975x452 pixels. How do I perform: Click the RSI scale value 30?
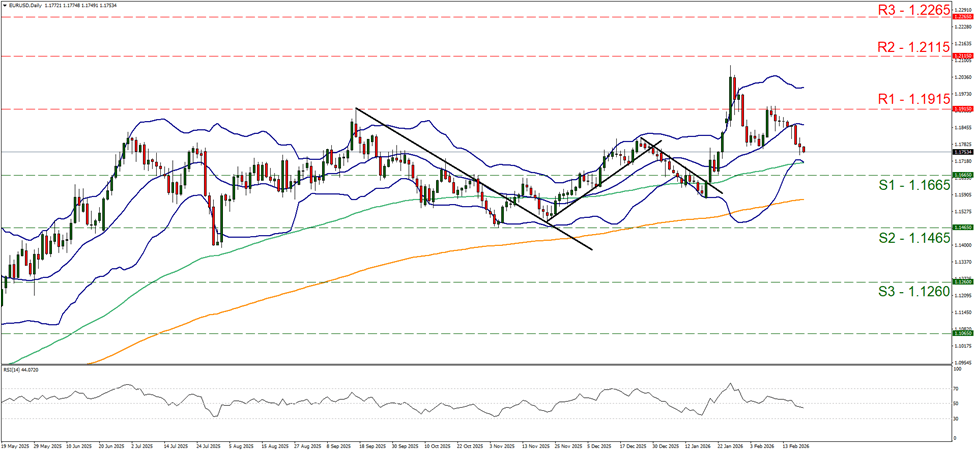tap(958, 418)
